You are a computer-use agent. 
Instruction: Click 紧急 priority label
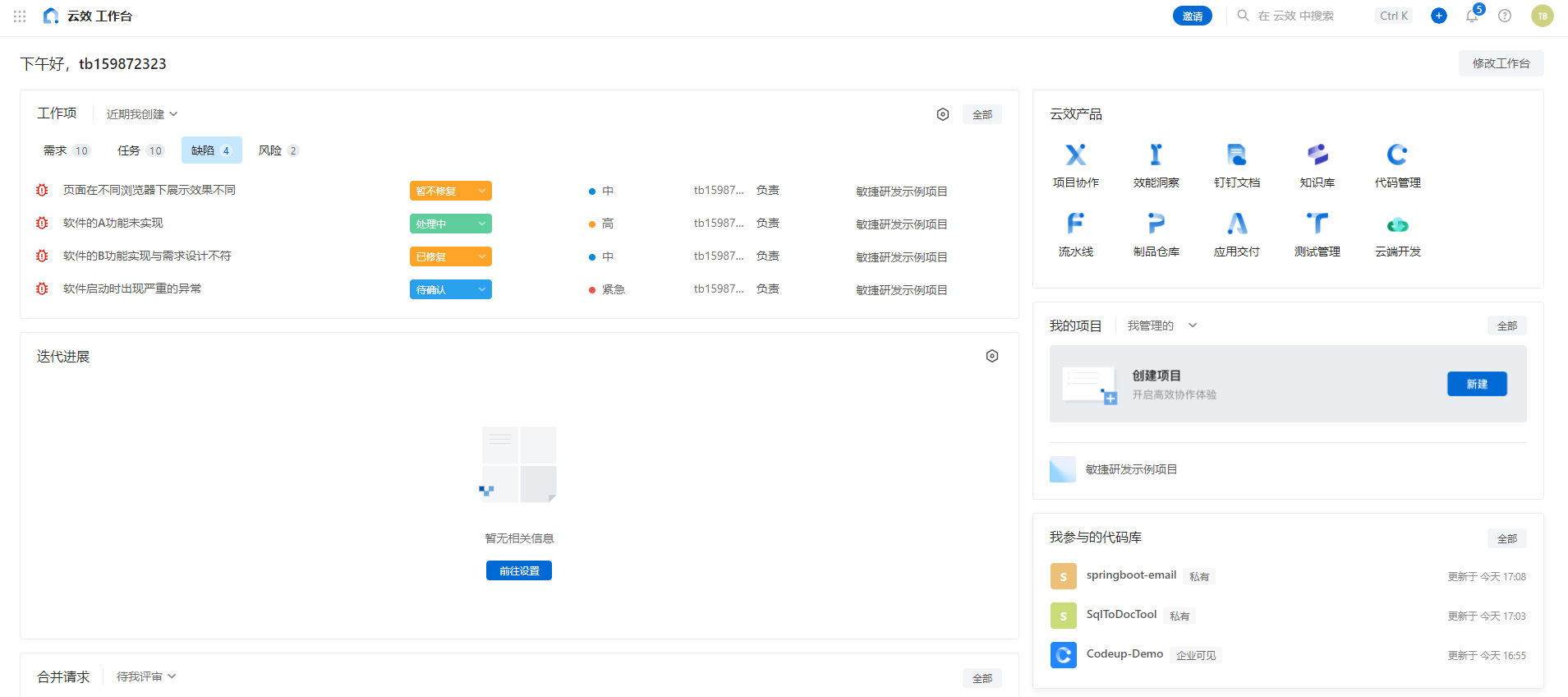(613, 289)
